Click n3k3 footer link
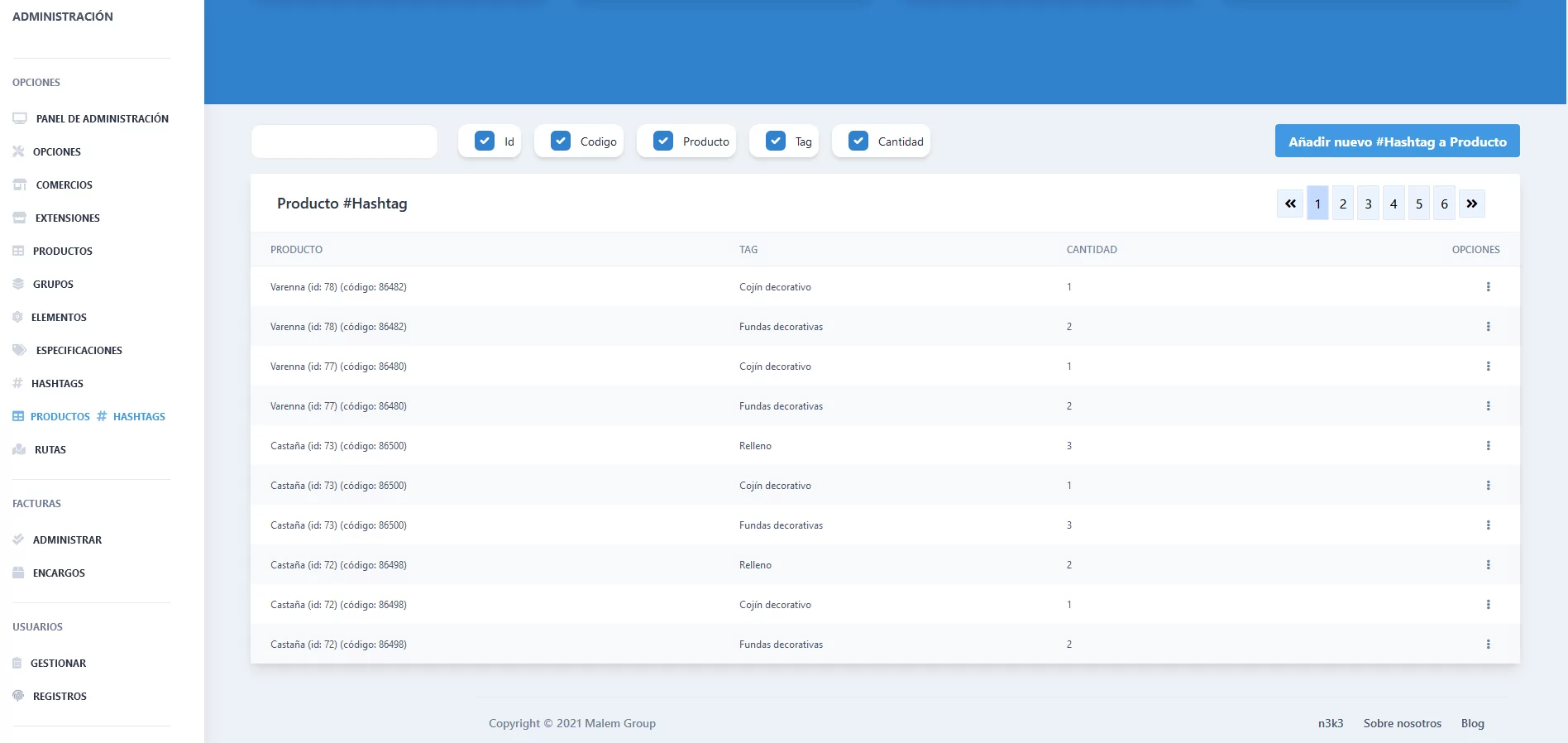 (1331, 723)
